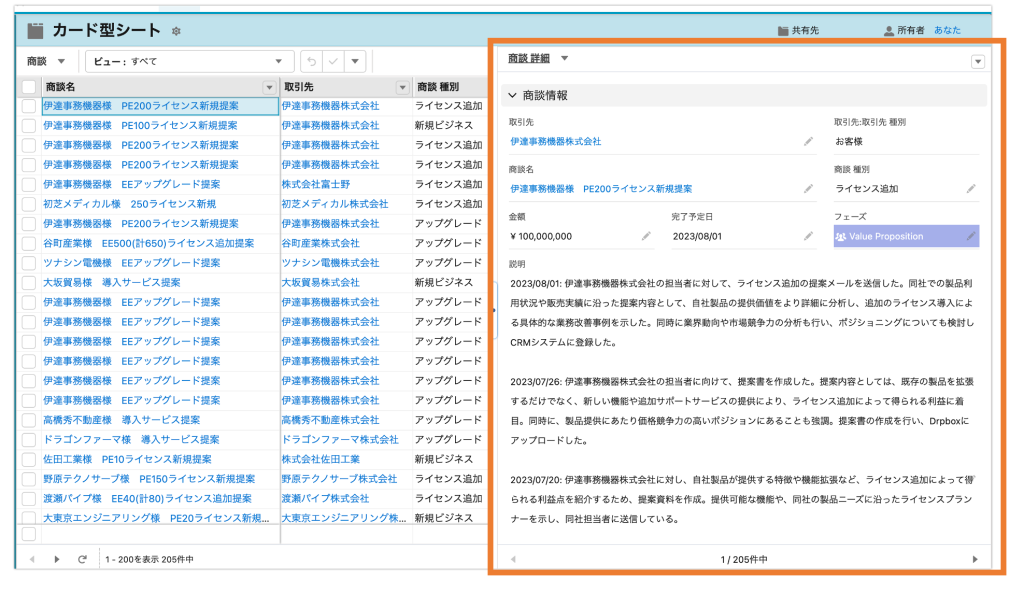Edit the 完了予定日 field with its pencil icon
This screenshot has height=593, width=1024.
pos(808,236)
